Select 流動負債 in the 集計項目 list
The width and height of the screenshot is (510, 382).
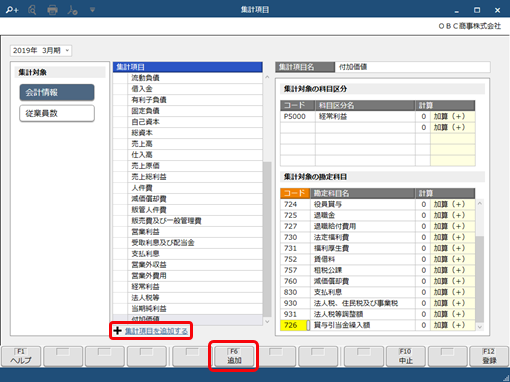188,78
